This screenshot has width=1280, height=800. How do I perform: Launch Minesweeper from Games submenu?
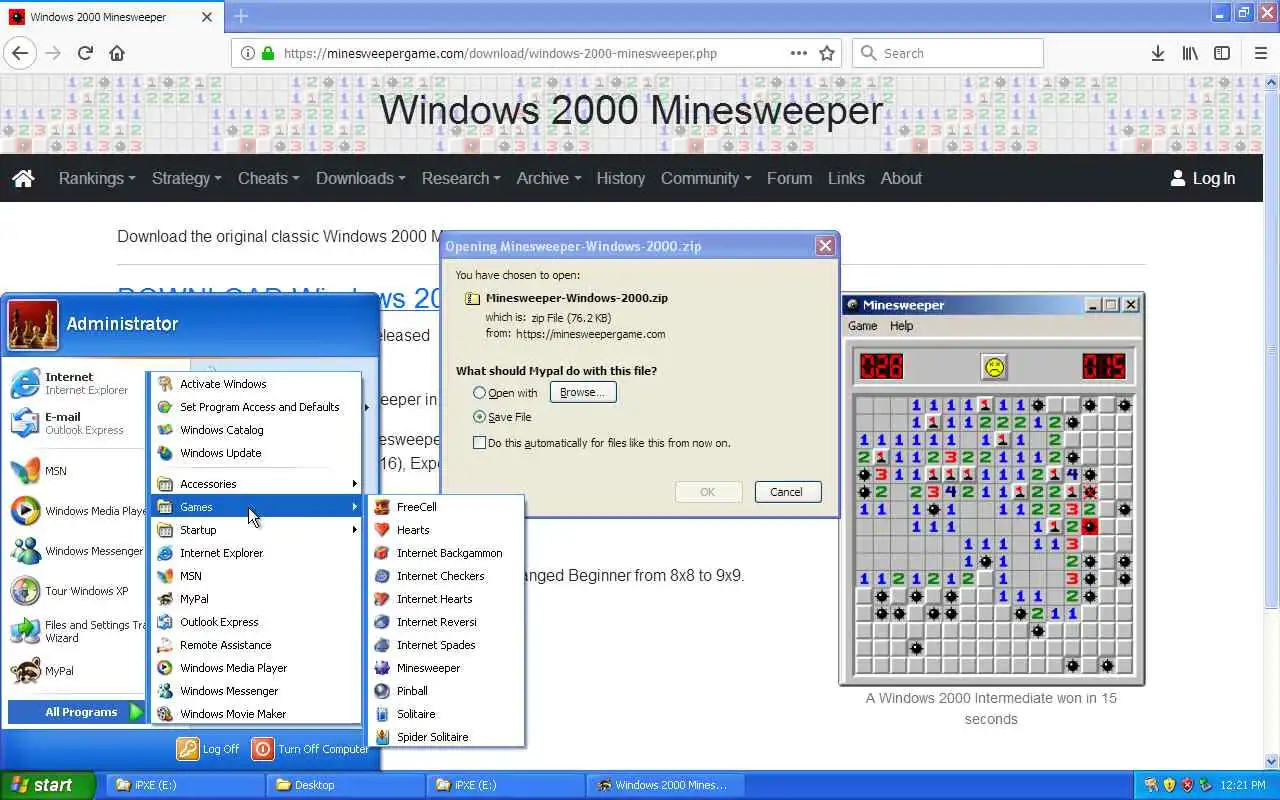click(x=446, y=668)
